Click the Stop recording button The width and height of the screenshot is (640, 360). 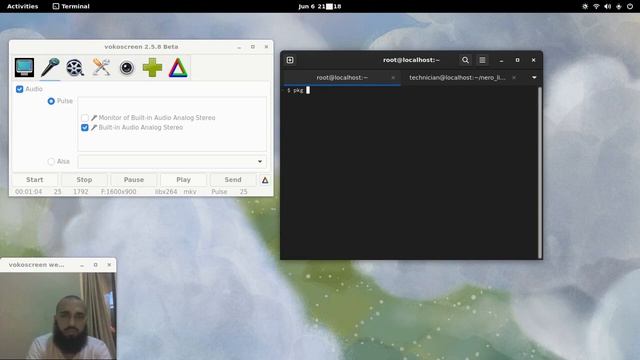coord(84,180)
